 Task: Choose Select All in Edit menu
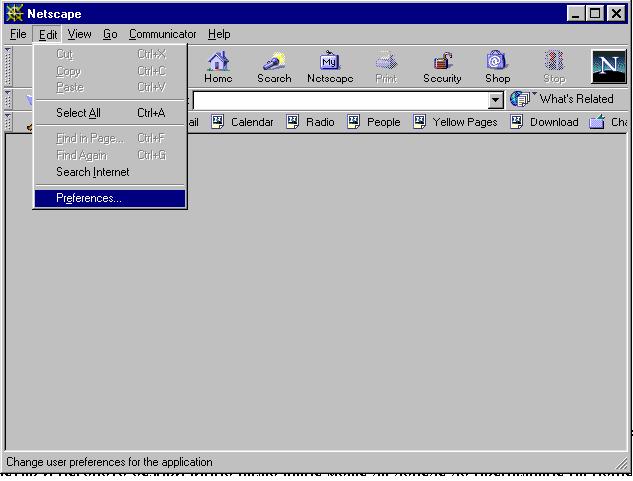pyautogui.click(x=110, y=113)
